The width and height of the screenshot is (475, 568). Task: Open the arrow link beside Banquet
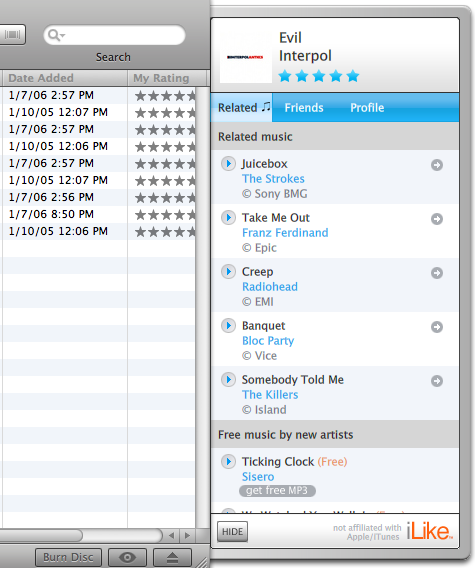(x=437, y=327)
